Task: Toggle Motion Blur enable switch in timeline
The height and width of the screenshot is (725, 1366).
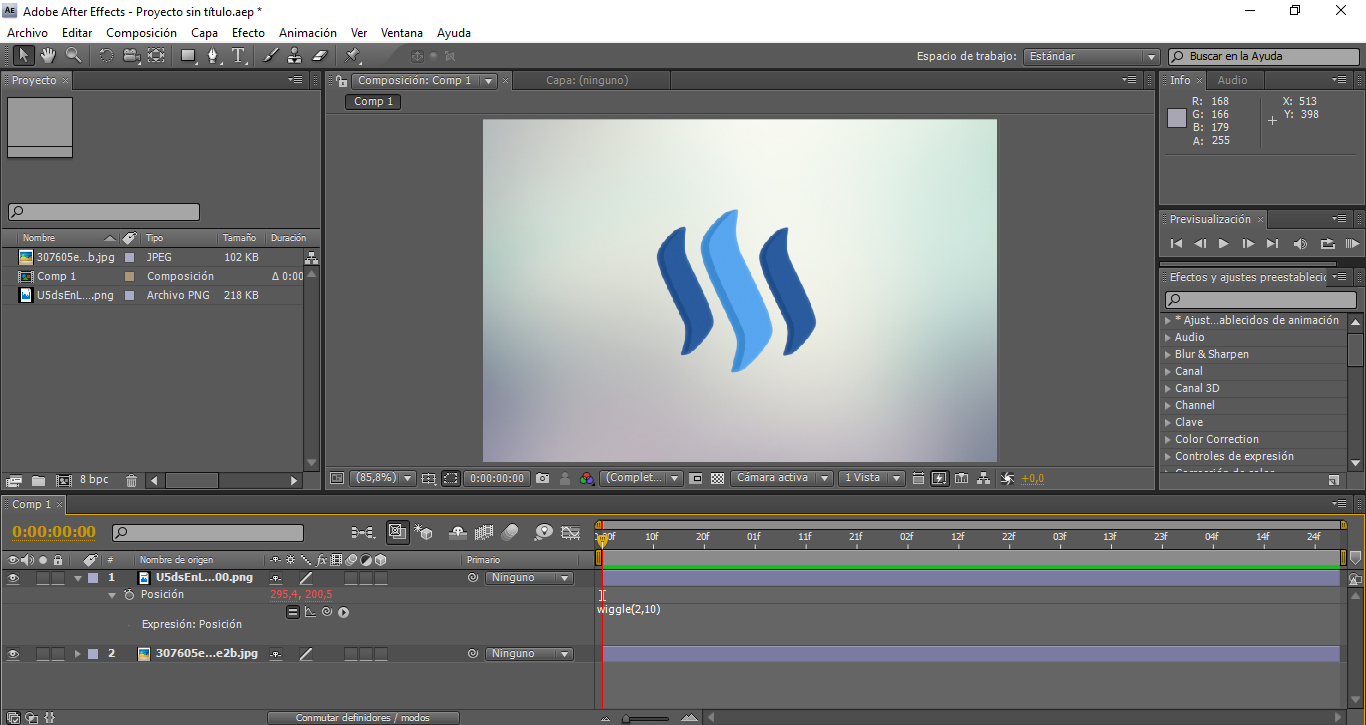Action: pos(510,532)
